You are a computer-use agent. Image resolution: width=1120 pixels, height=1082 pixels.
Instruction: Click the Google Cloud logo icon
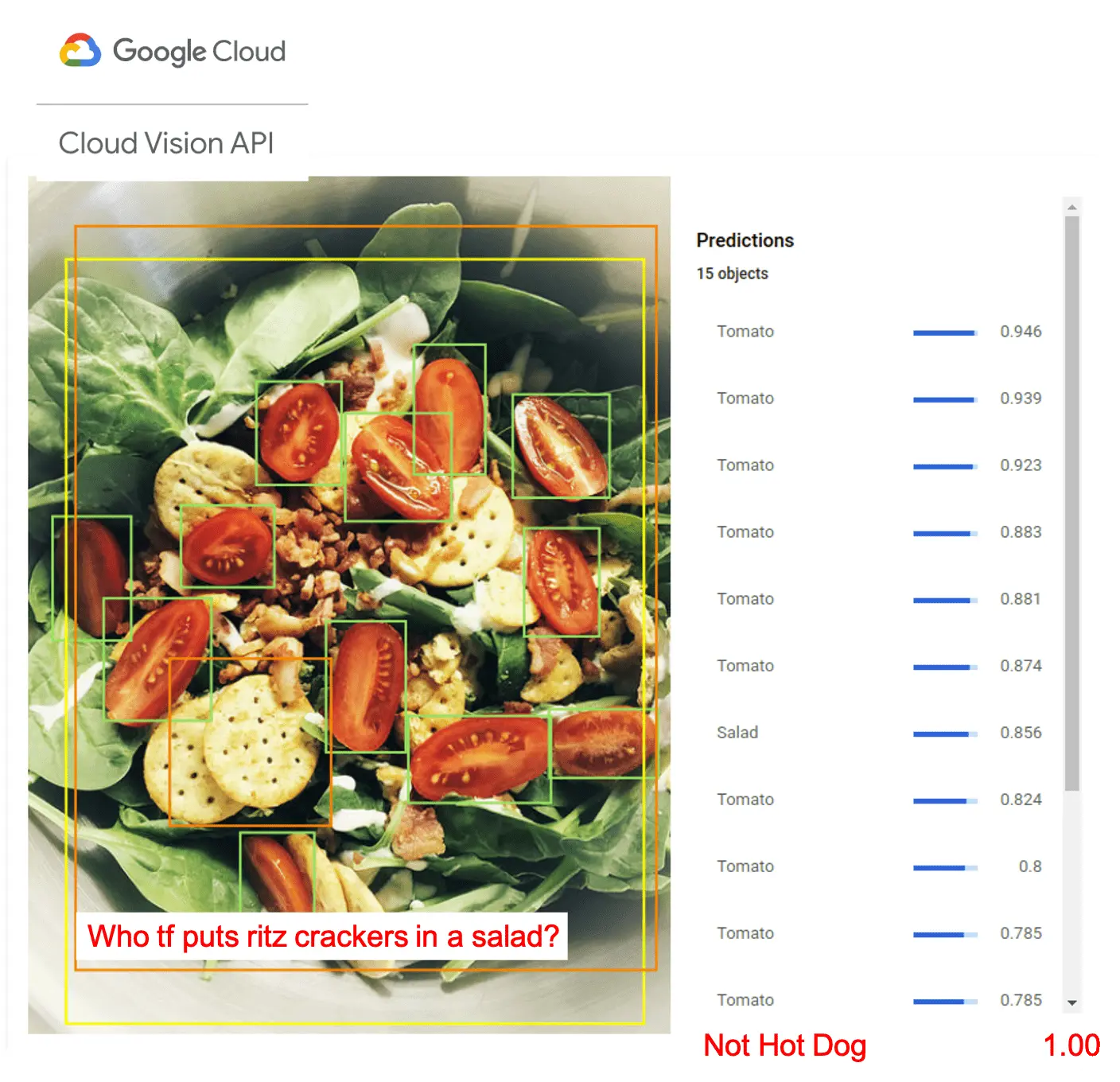pos(80,51)
